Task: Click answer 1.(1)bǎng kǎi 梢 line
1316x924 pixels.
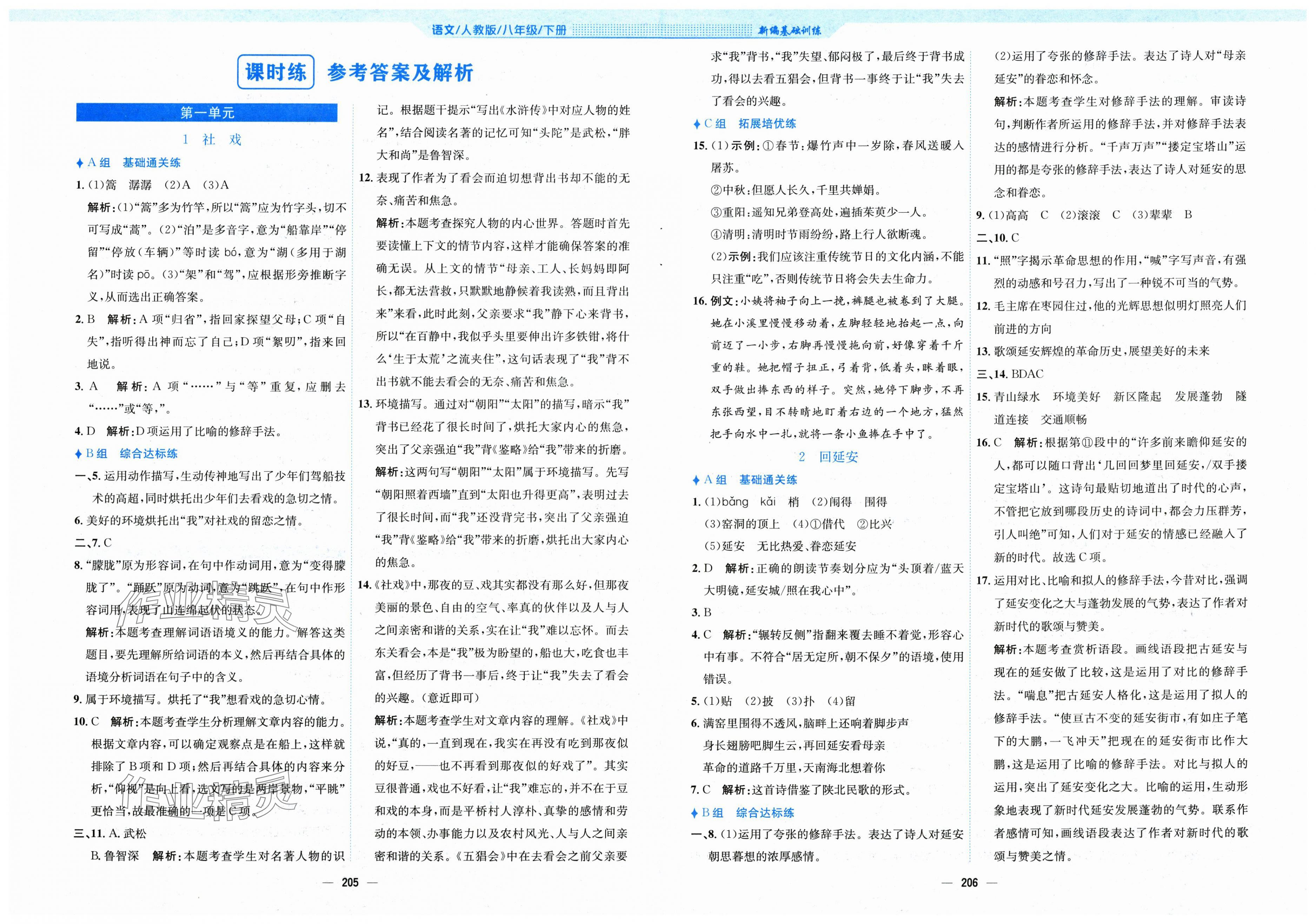Action: point(789,502)
